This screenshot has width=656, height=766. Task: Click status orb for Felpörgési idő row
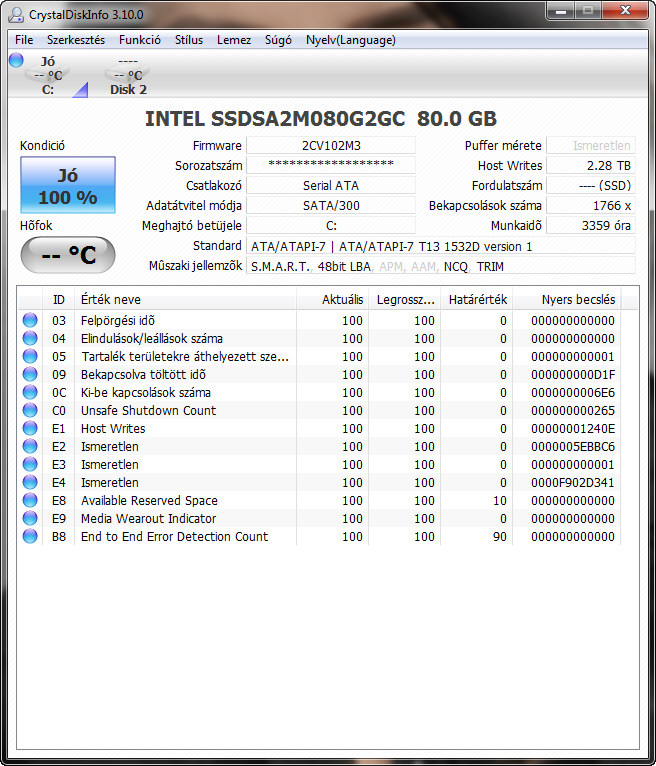coord(30,320)
